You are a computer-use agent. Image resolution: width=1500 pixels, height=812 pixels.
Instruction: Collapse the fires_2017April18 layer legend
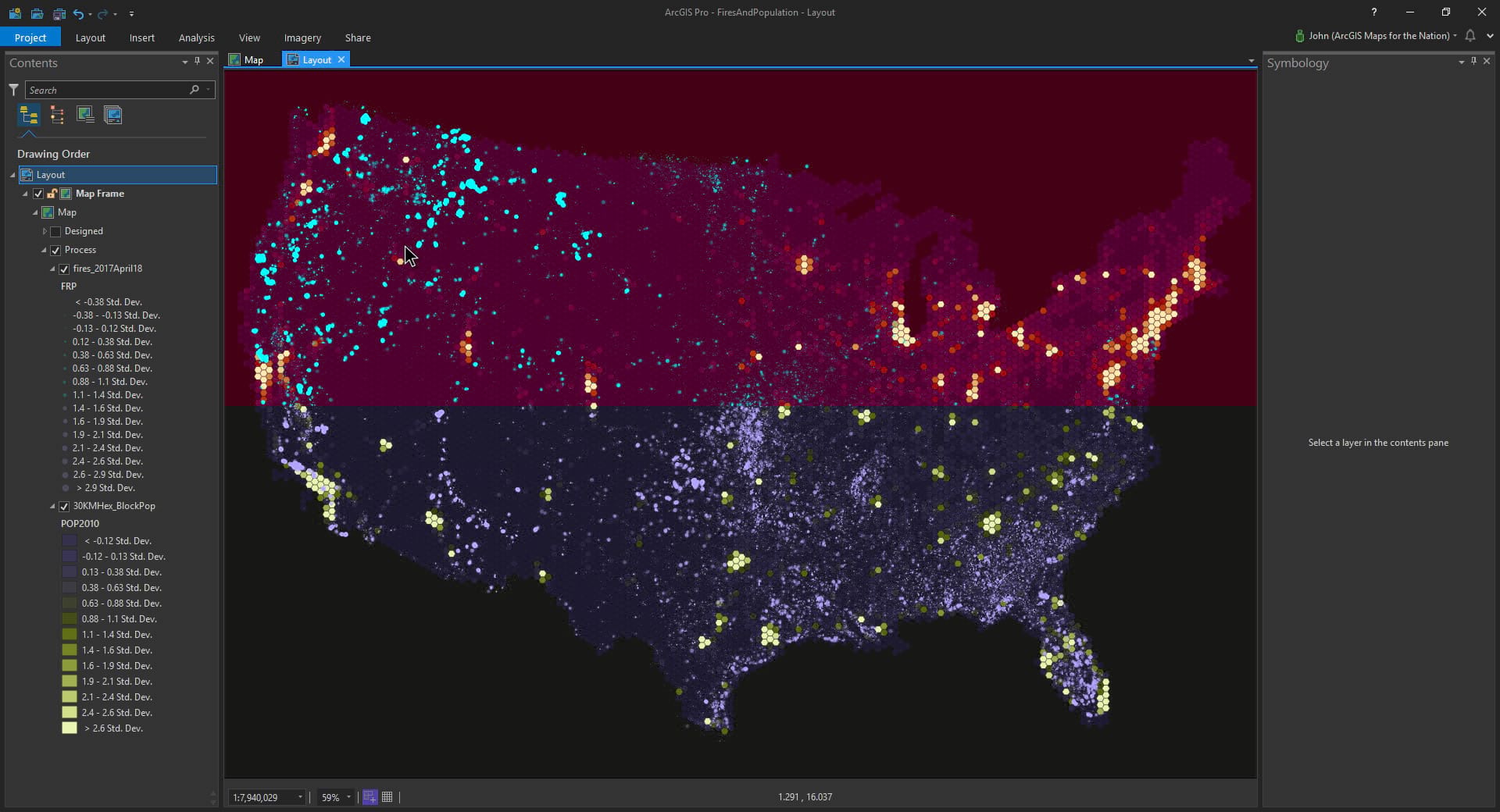52,269
